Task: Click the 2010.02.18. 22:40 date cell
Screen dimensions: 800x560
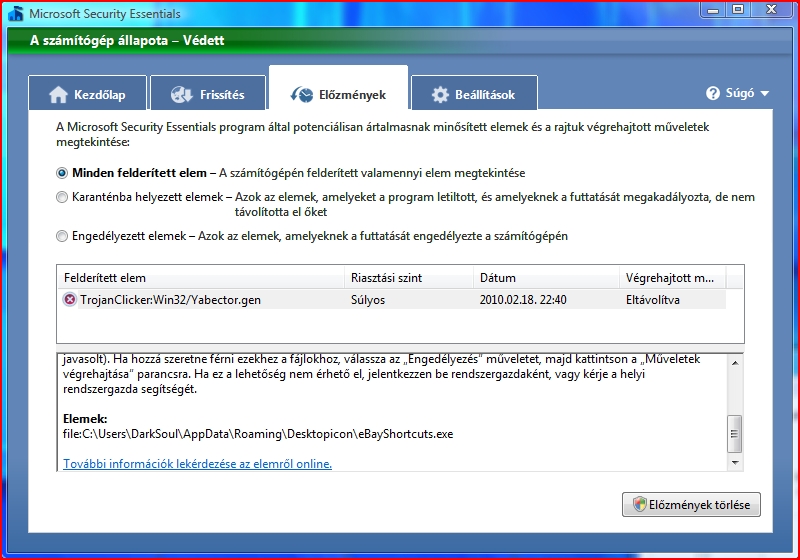Action: 523,300
